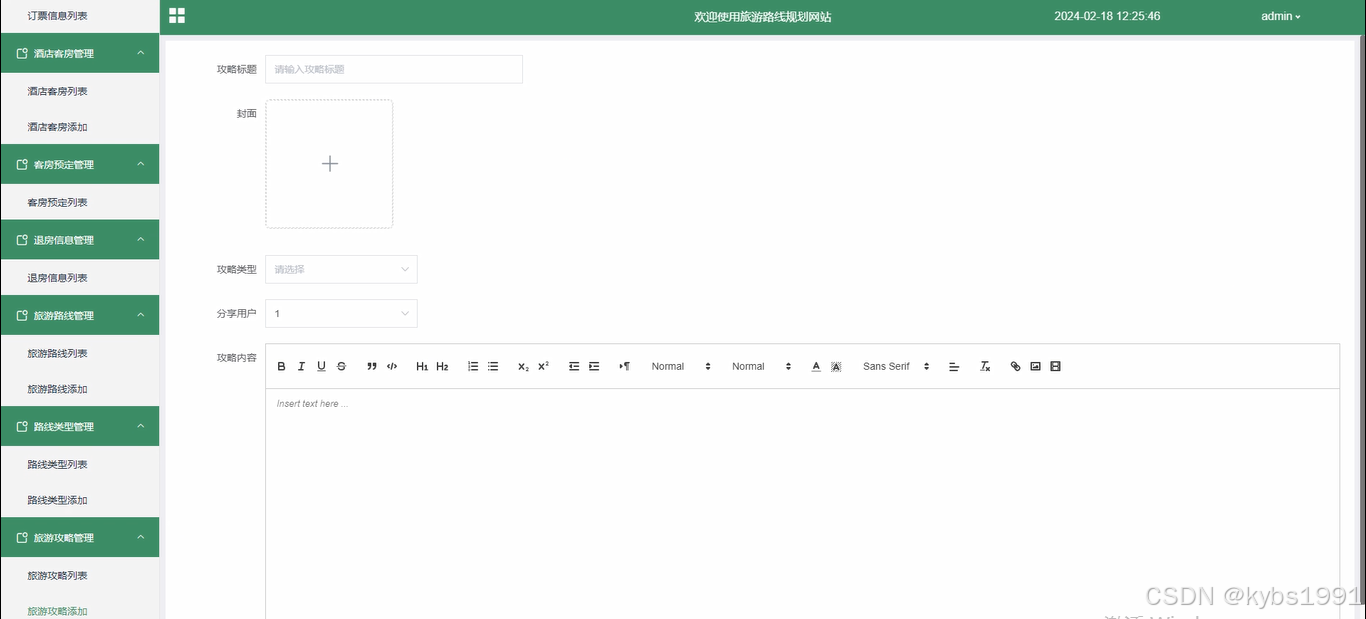Open the text background color picker
The width and height of the screenshot is (1366, 619).
pyautogui.click(x=836, y=366)
